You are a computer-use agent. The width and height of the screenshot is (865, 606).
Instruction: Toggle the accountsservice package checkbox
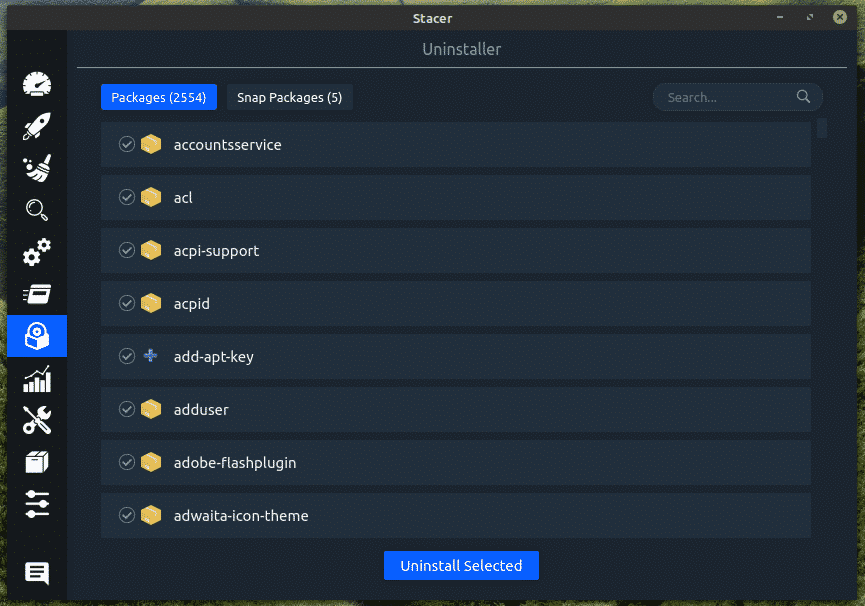point(127,145)
